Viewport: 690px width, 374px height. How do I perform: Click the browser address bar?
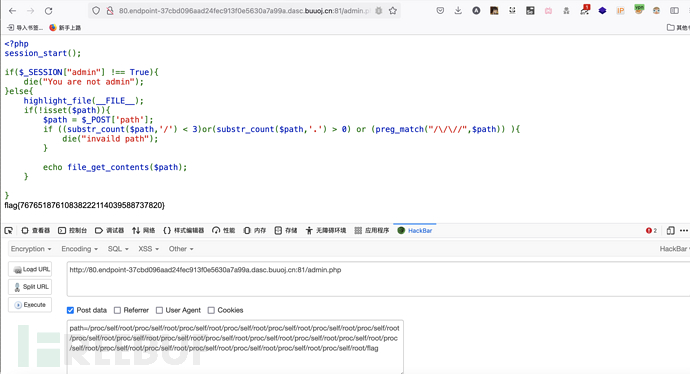click(244, 11)
